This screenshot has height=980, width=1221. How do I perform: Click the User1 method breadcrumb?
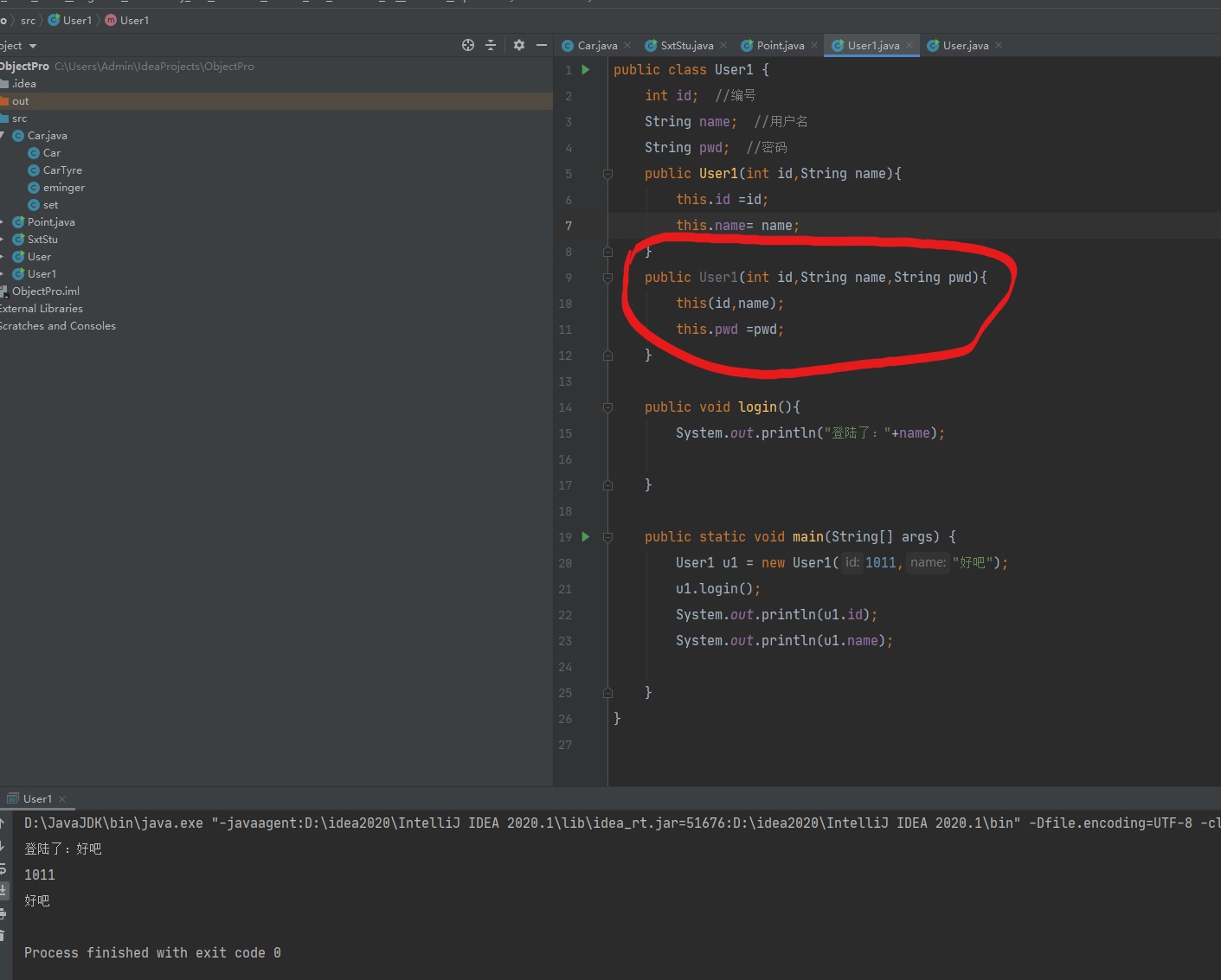click(127, 20)
